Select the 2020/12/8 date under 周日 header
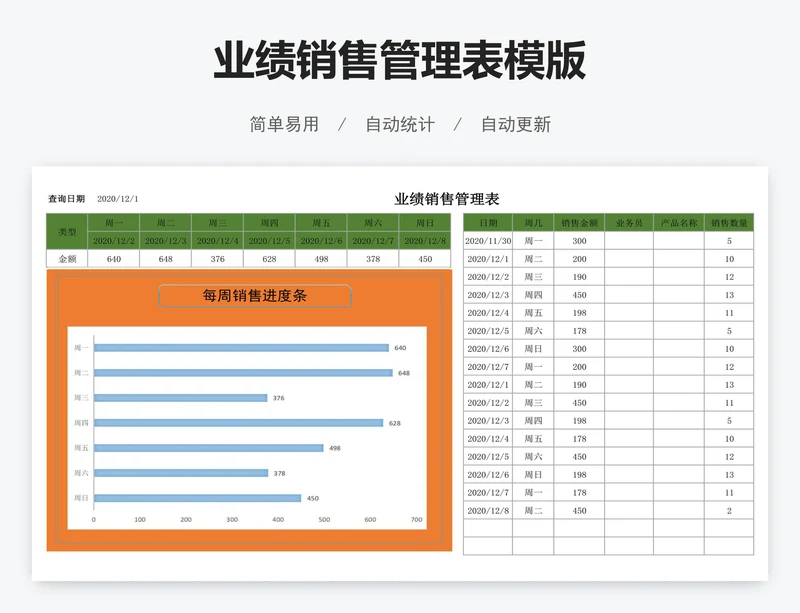 [424, 241]
